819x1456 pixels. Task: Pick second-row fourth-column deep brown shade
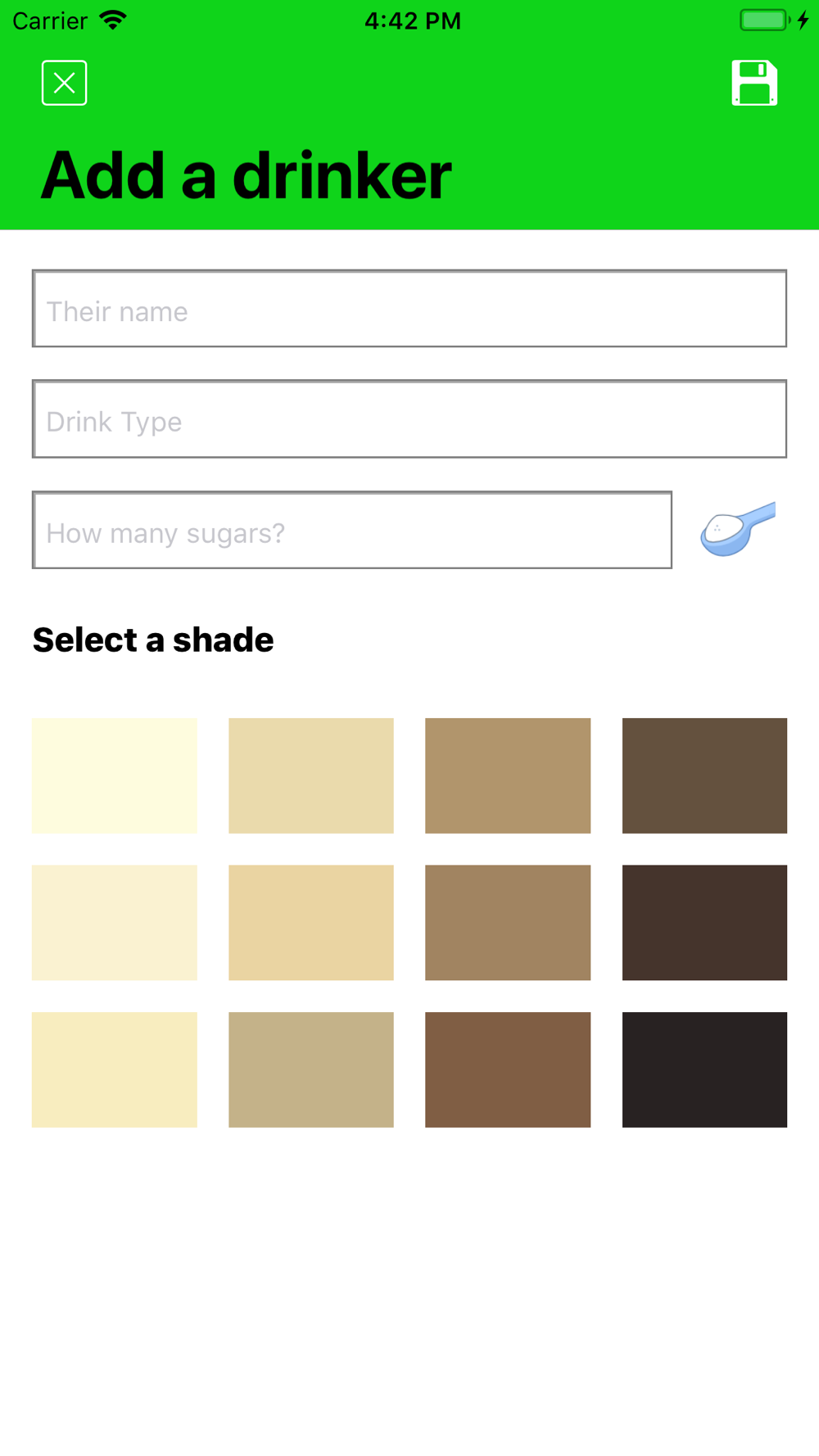704,923
